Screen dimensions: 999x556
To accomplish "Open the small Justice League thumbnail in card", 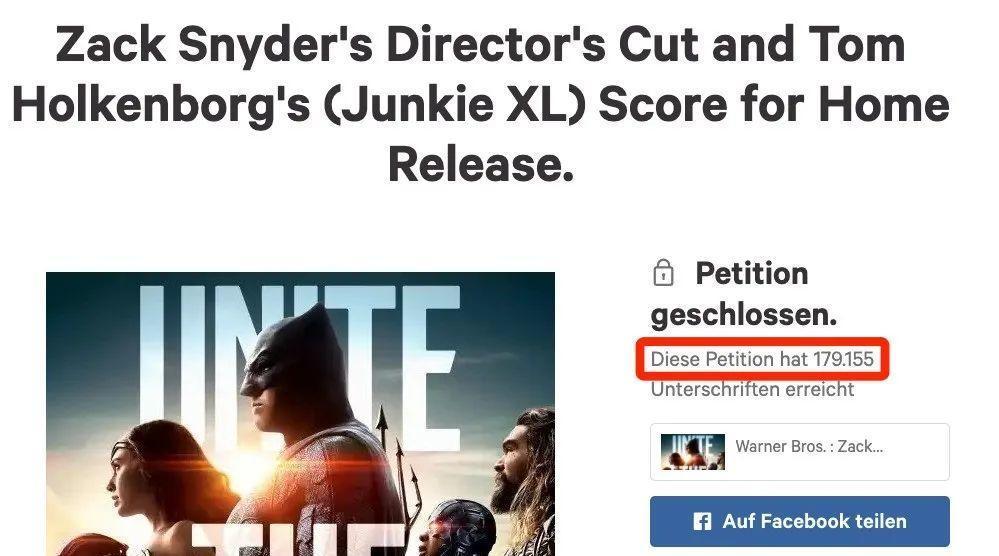I will (693, 452).
